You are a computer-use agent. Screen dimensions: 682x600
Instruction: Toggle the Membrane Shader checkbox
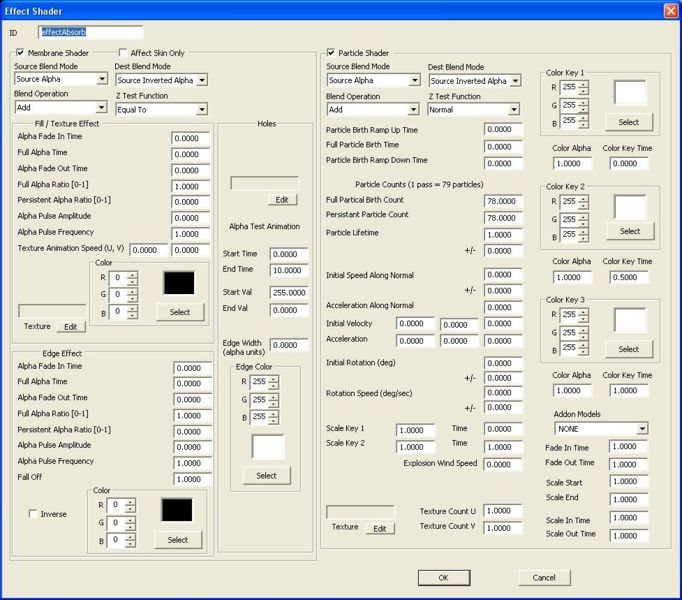point(20,53)
